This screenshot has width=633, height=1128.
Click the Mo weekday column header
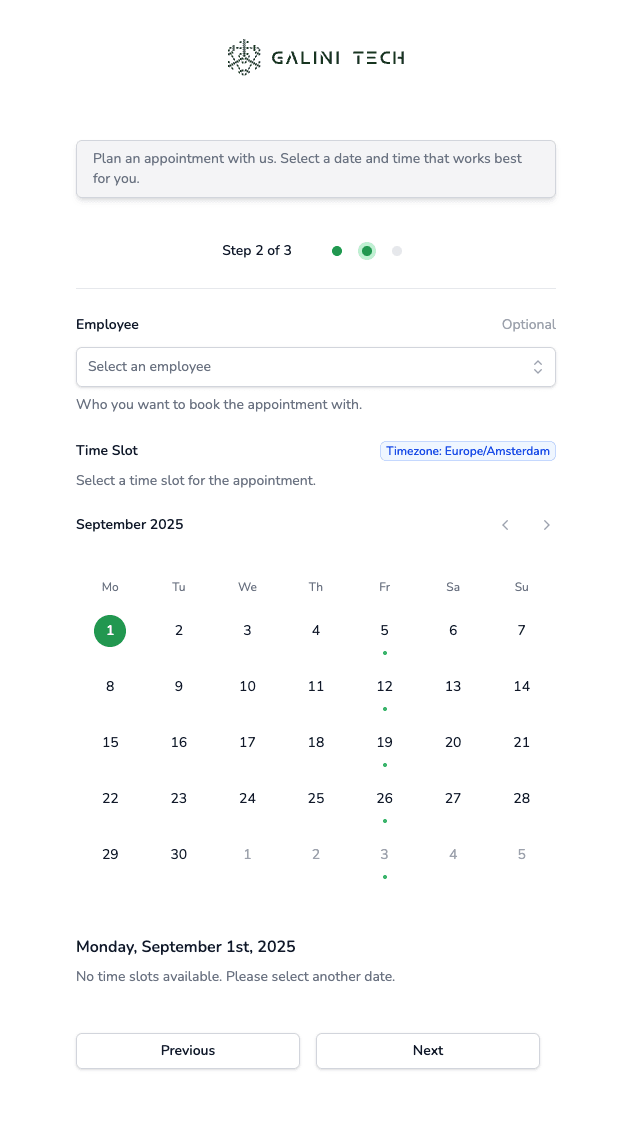110,587
